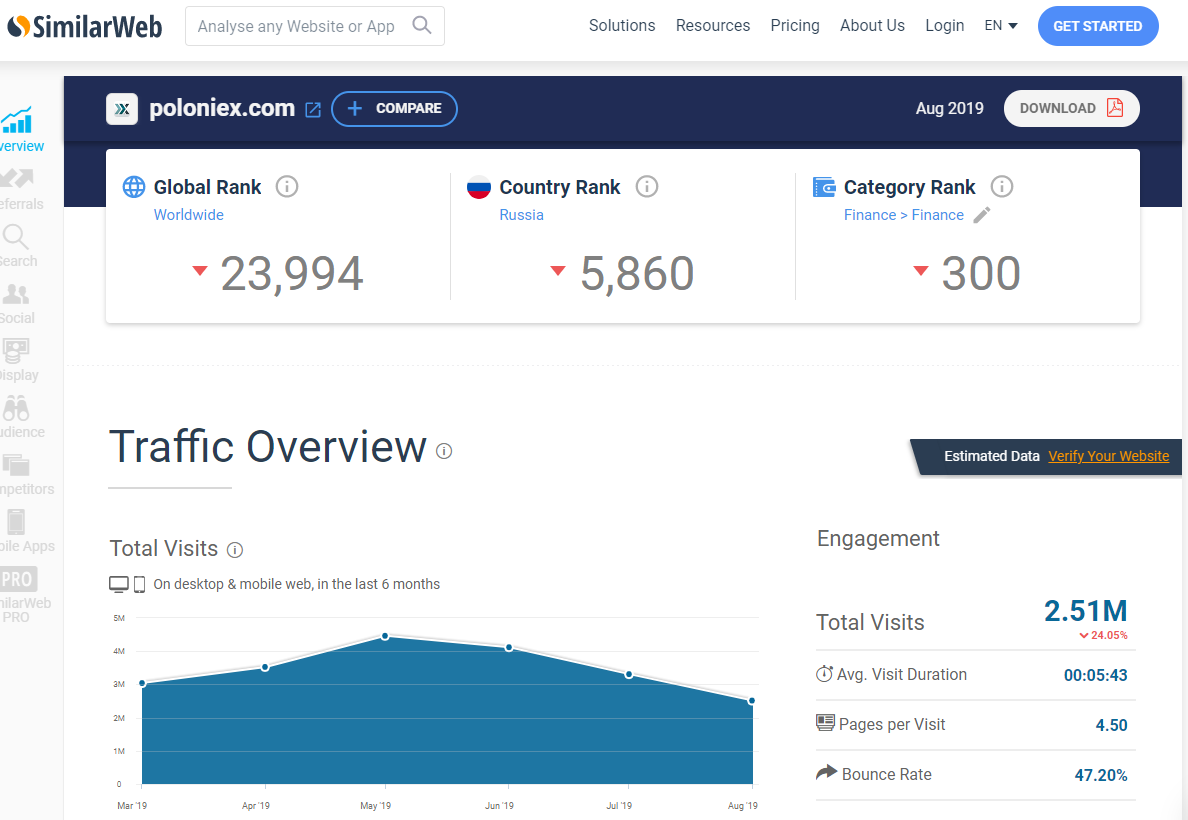Focus the Analyse any Website search field

[314, 26]
